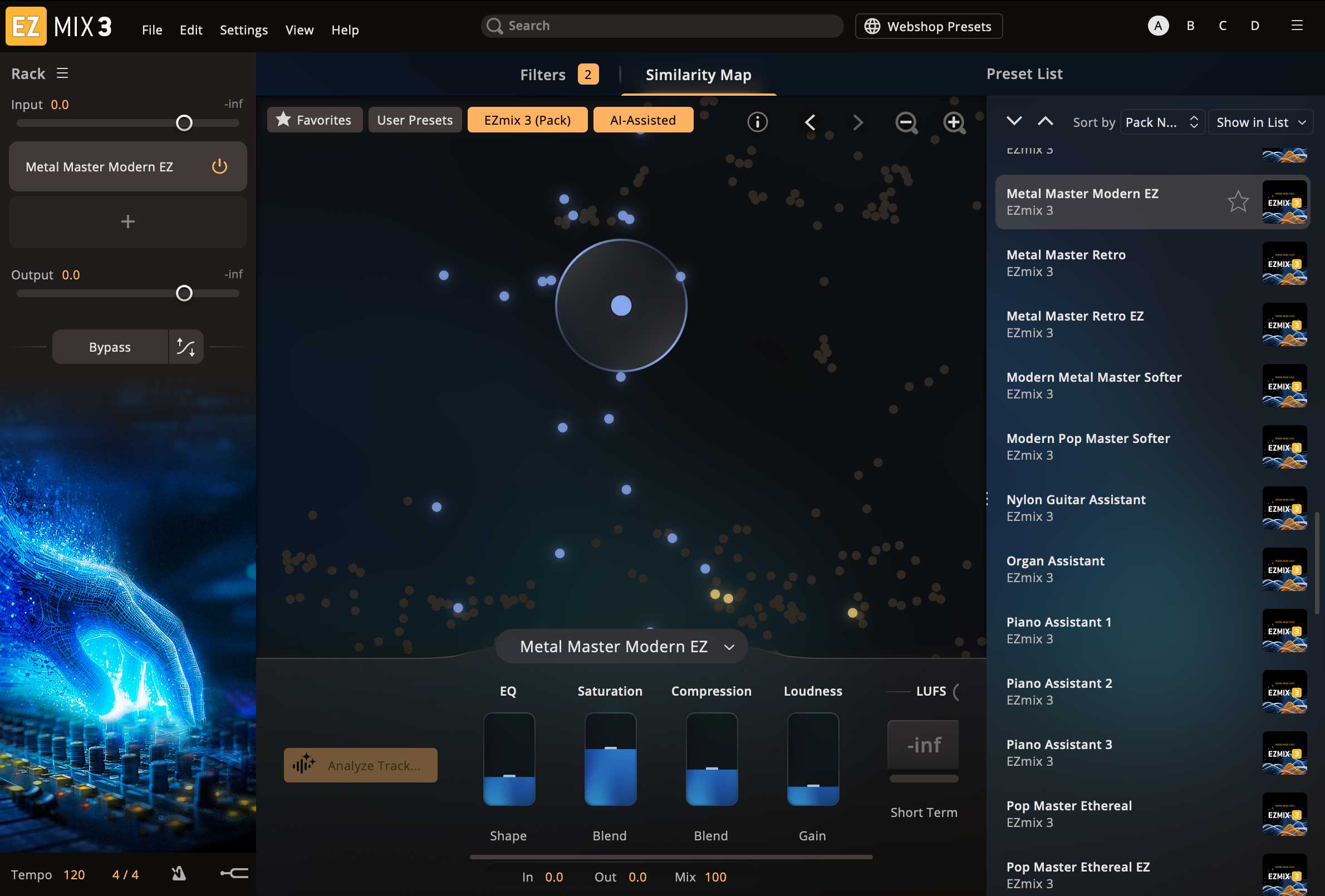
Task: Click the zoom in magnifier icon
Action: point(954,122)
